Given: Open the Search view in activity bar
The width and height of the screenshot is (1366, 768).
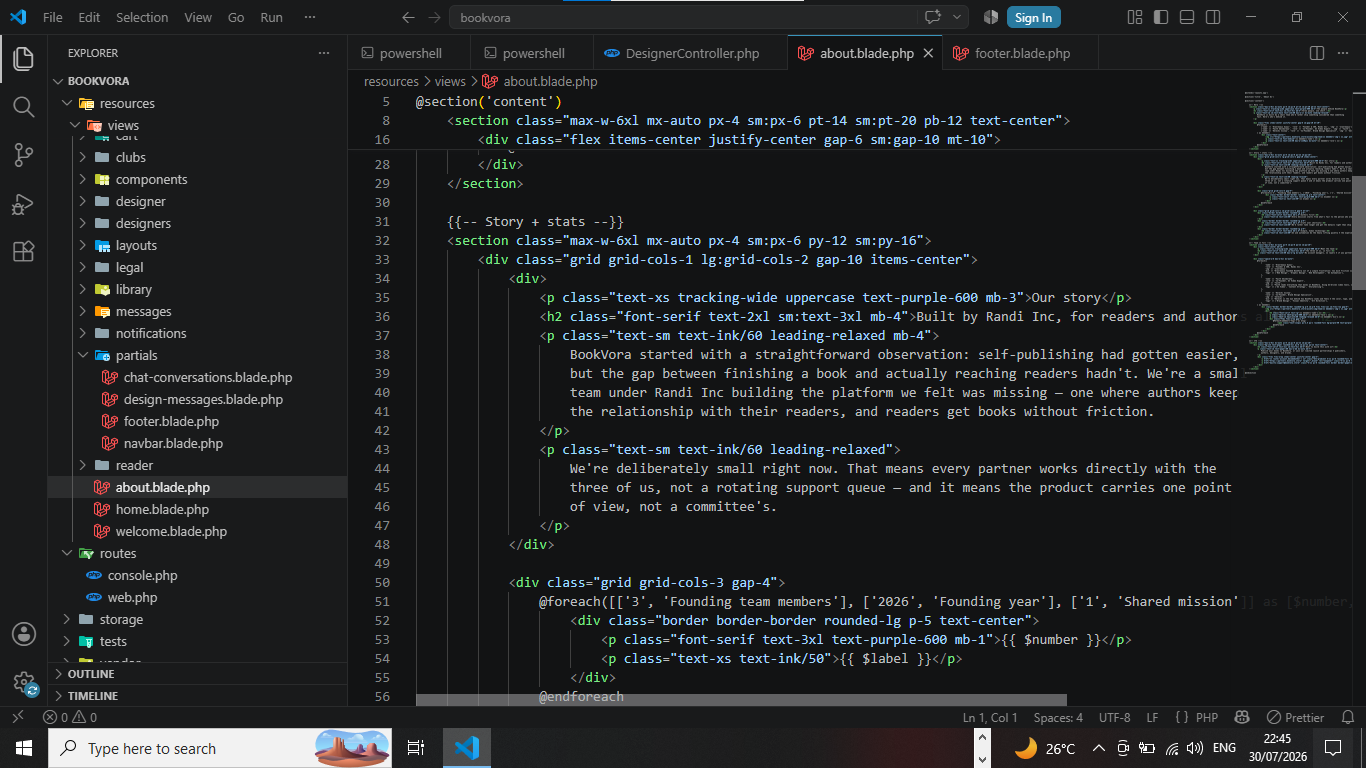Looking at the screenshot, I should [23, 107].
